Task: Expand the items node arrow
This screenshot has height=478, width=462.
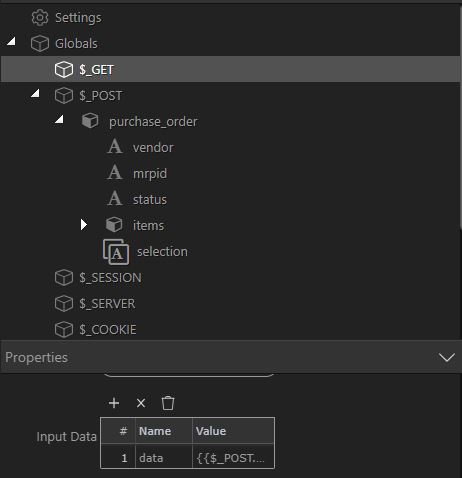Action: (x=84, y=225)
